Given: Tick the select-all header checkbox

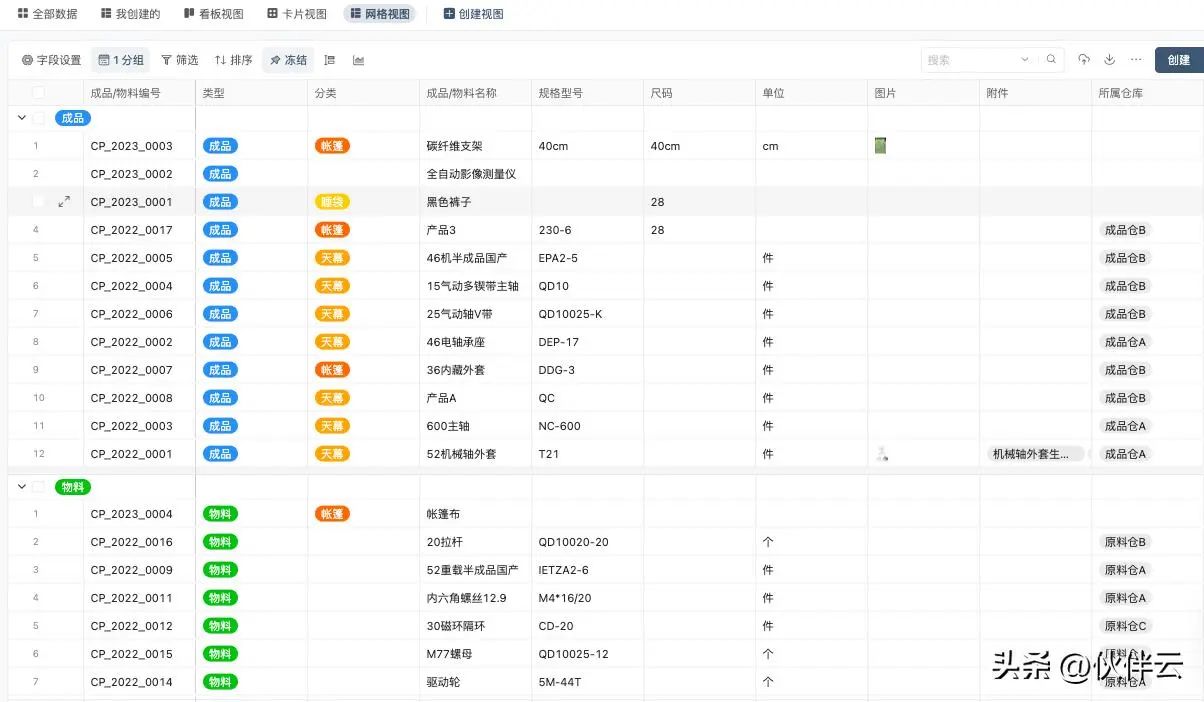Looking at the screenshot, I should (39, 93).
